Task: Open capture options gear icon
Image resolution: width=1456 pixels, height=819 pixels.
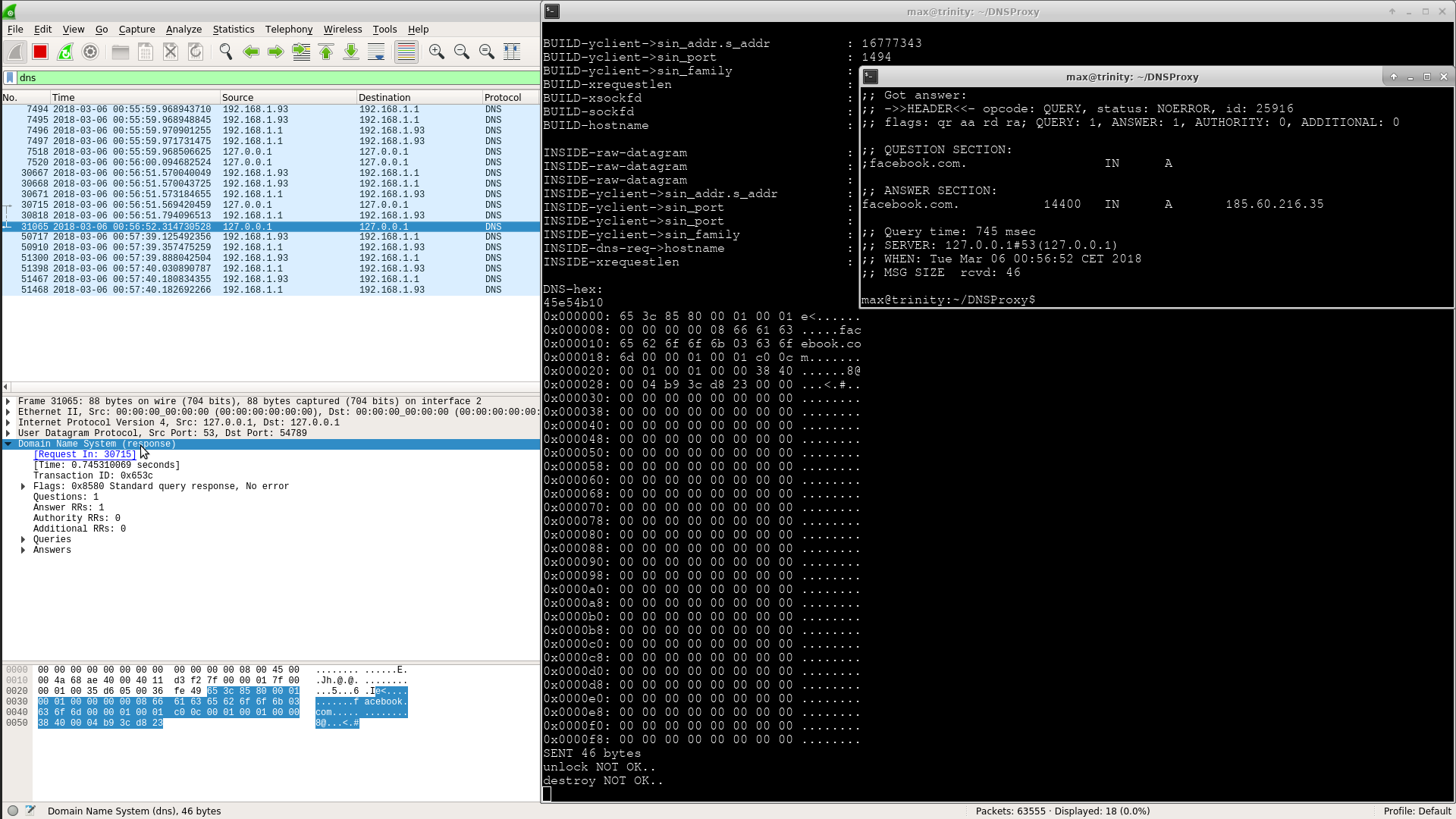Action: click(90, 52)
